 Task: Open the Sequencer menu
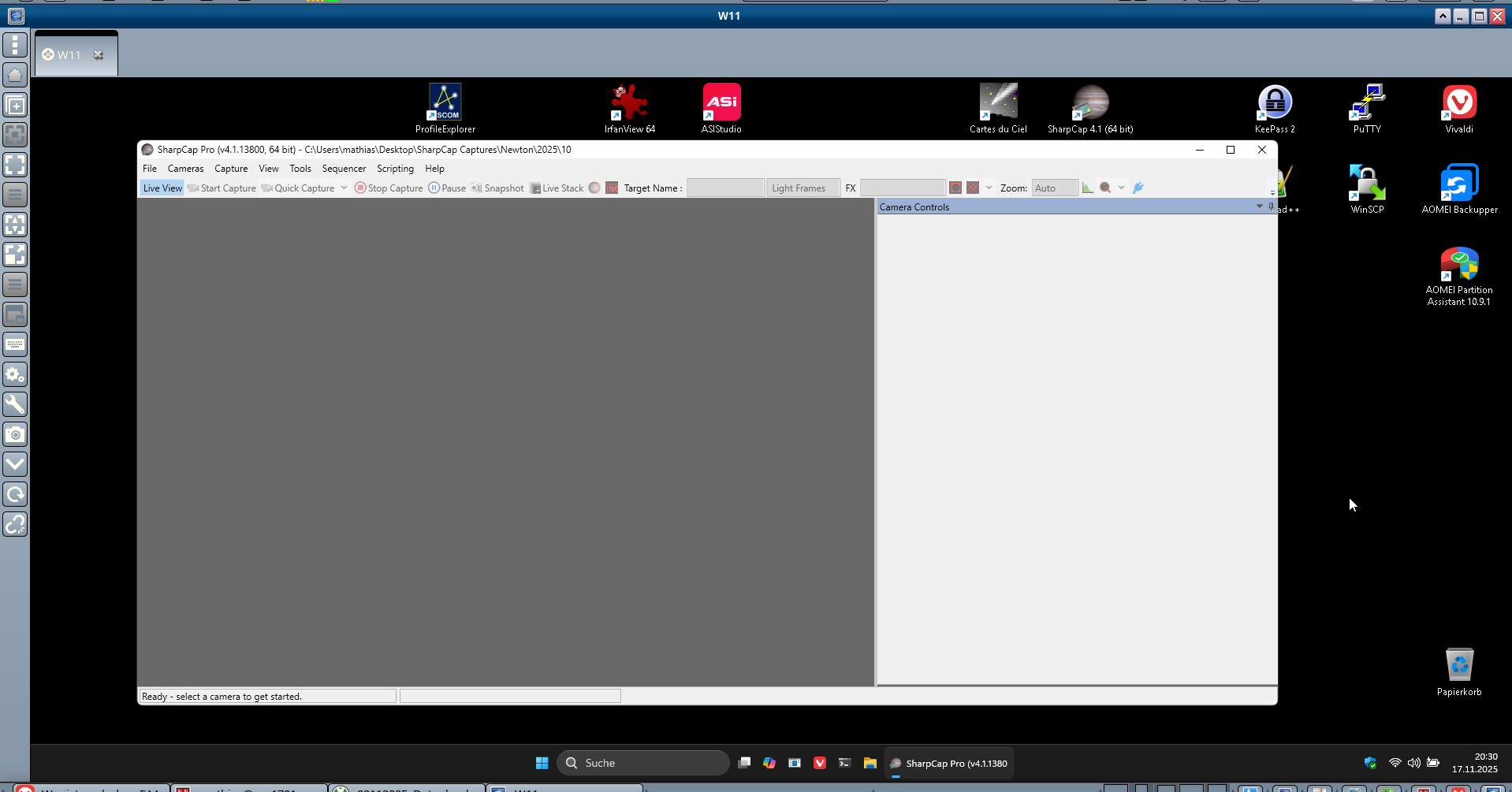[x=344, y=169]
